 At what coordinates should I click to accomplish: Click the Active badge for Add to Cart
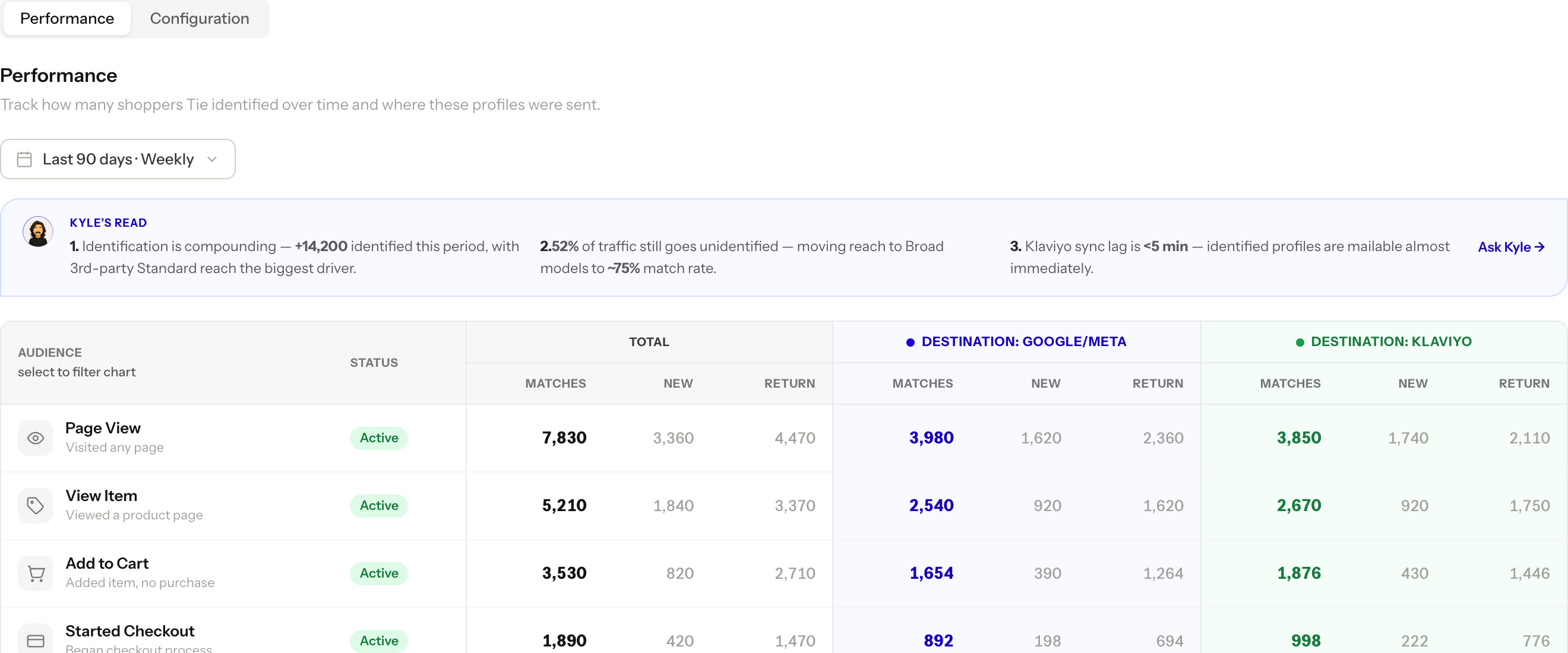[x=378, y=573]
